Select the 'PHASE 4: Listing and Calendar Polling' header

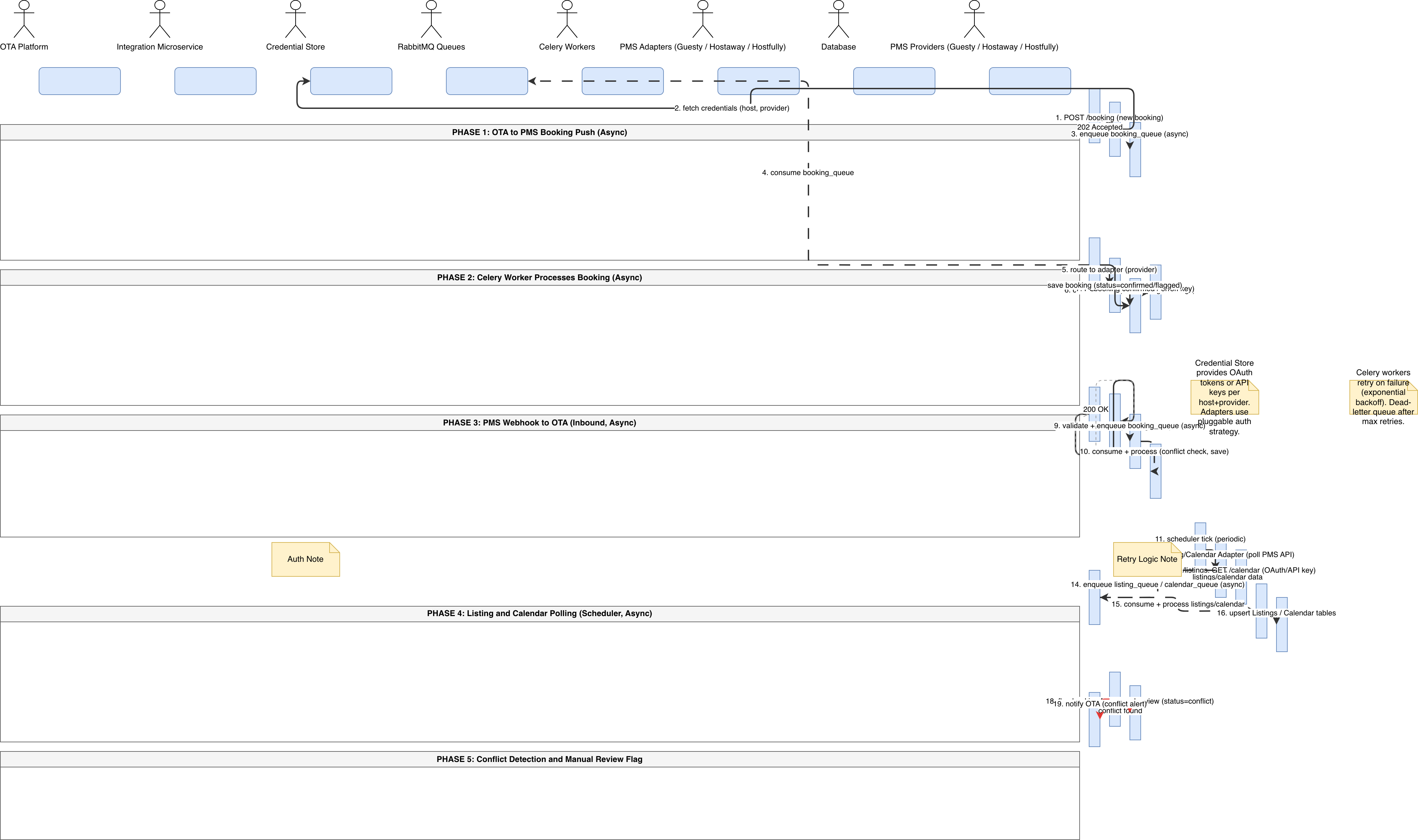540,614
